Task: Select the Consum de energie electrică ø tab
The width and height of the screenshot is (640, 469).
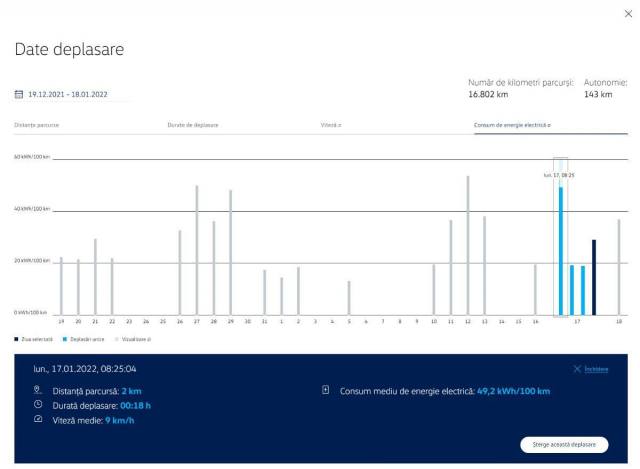Action: [513, 125]
